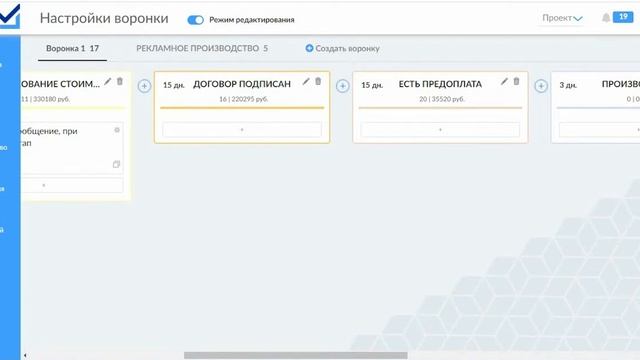640x360 pixels.
Task: Click copy icon on сообщение card
Action: coord(116,164)
